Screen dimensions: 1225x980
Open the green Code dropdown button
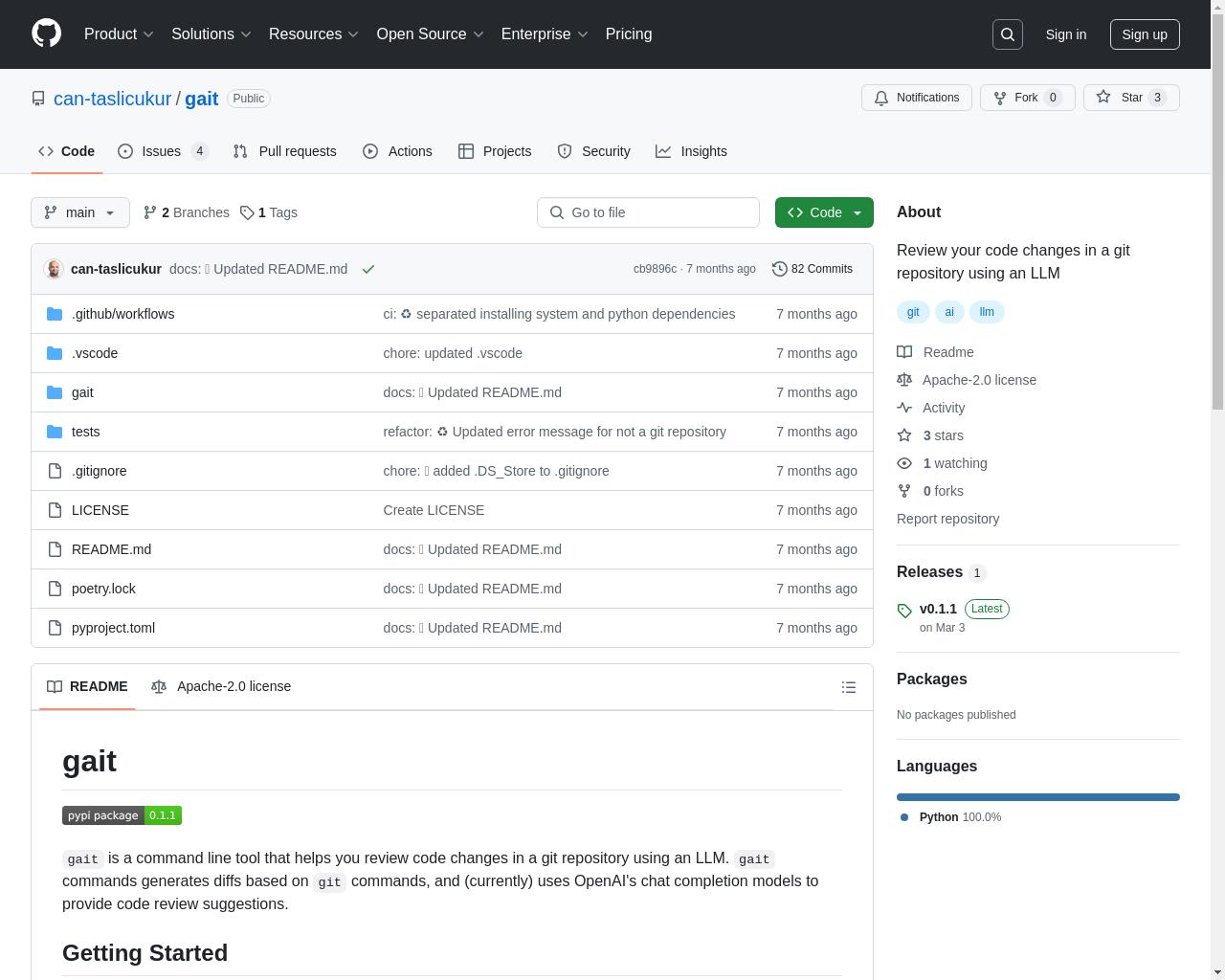pyautogui.click(x=824, y=212)
